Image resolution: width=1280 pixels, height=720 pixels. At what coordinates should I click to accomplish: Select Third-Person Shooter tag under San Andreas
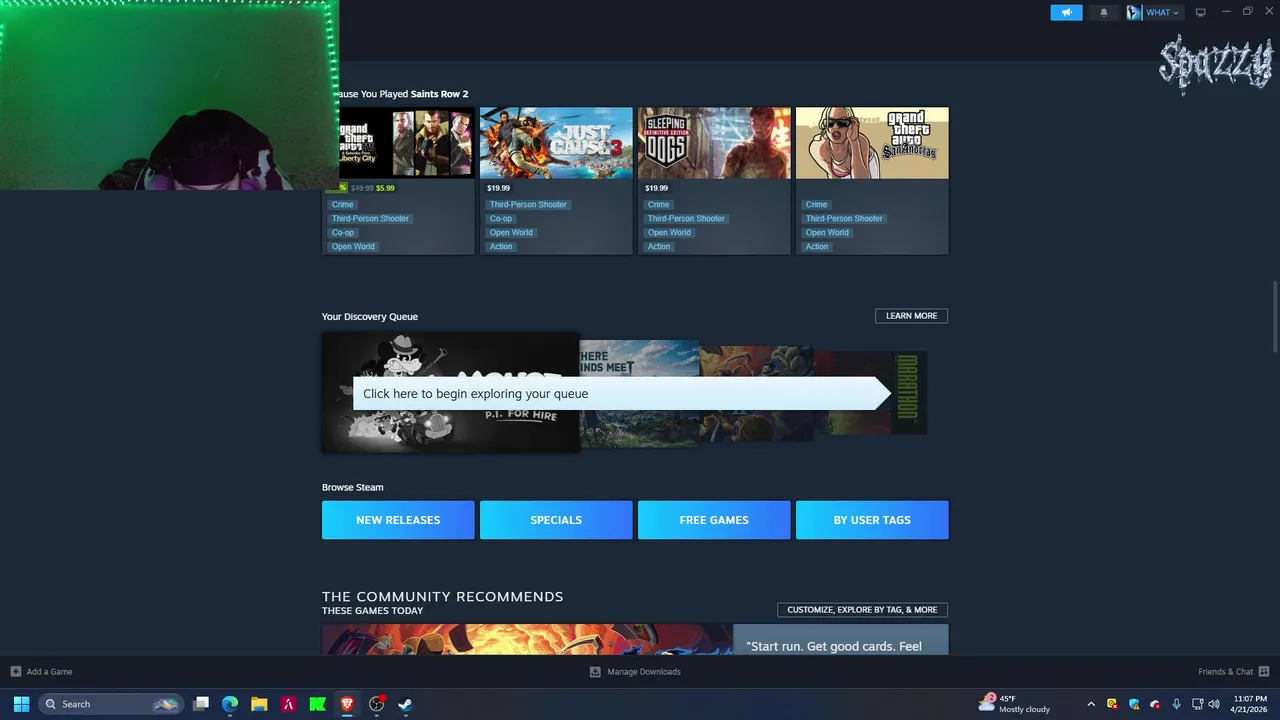844,218
